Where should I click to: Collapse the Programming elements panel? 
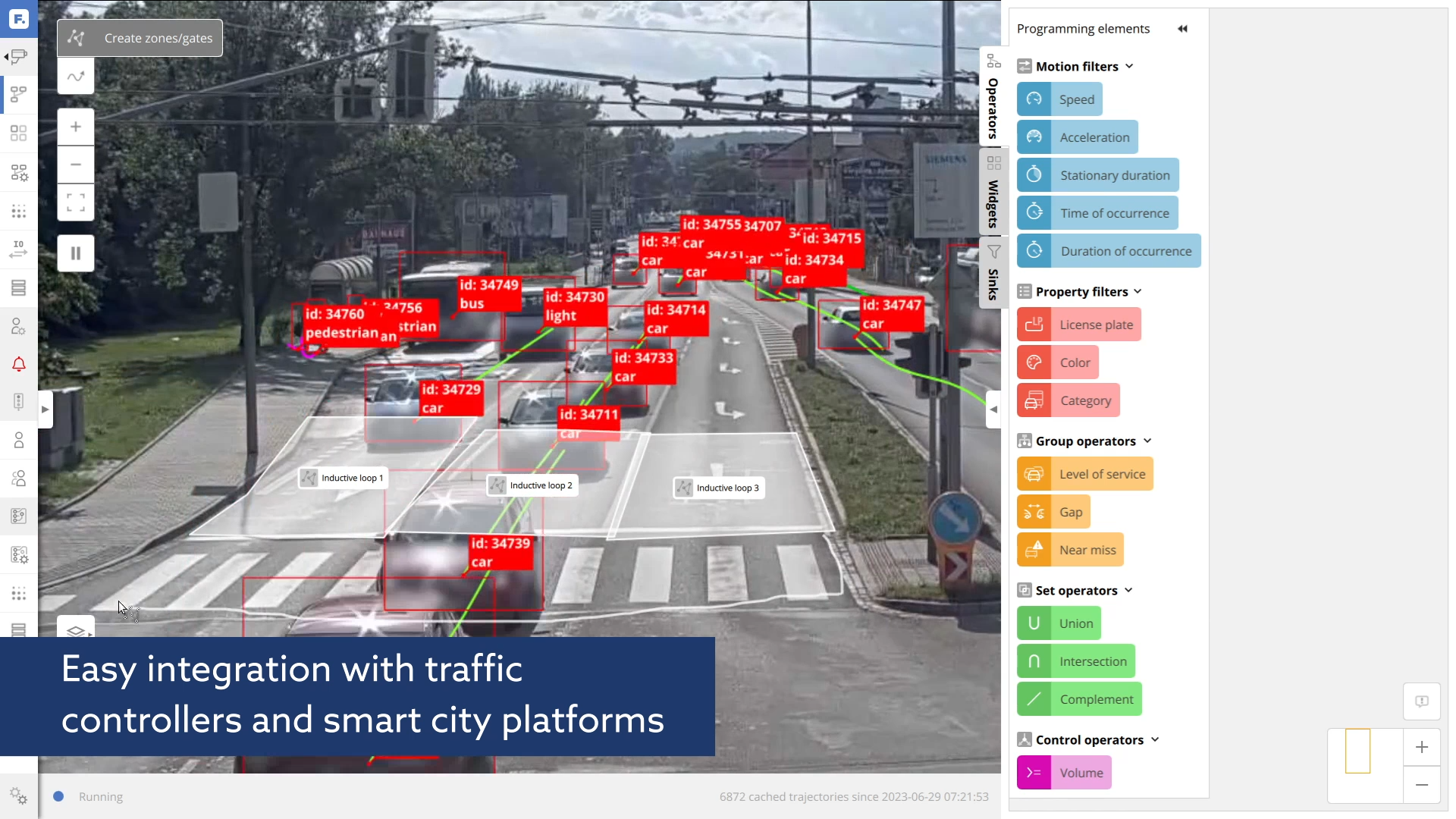click(x=1182, y=28)
